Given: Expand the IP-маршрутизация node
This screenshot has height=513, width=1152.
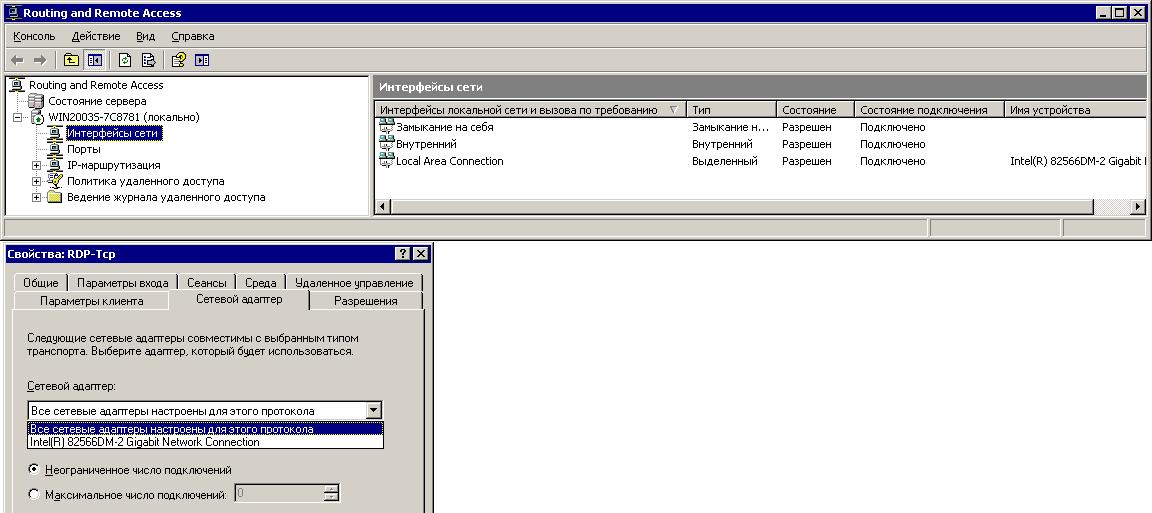Looking at the screenshot, I should point(37,165).
